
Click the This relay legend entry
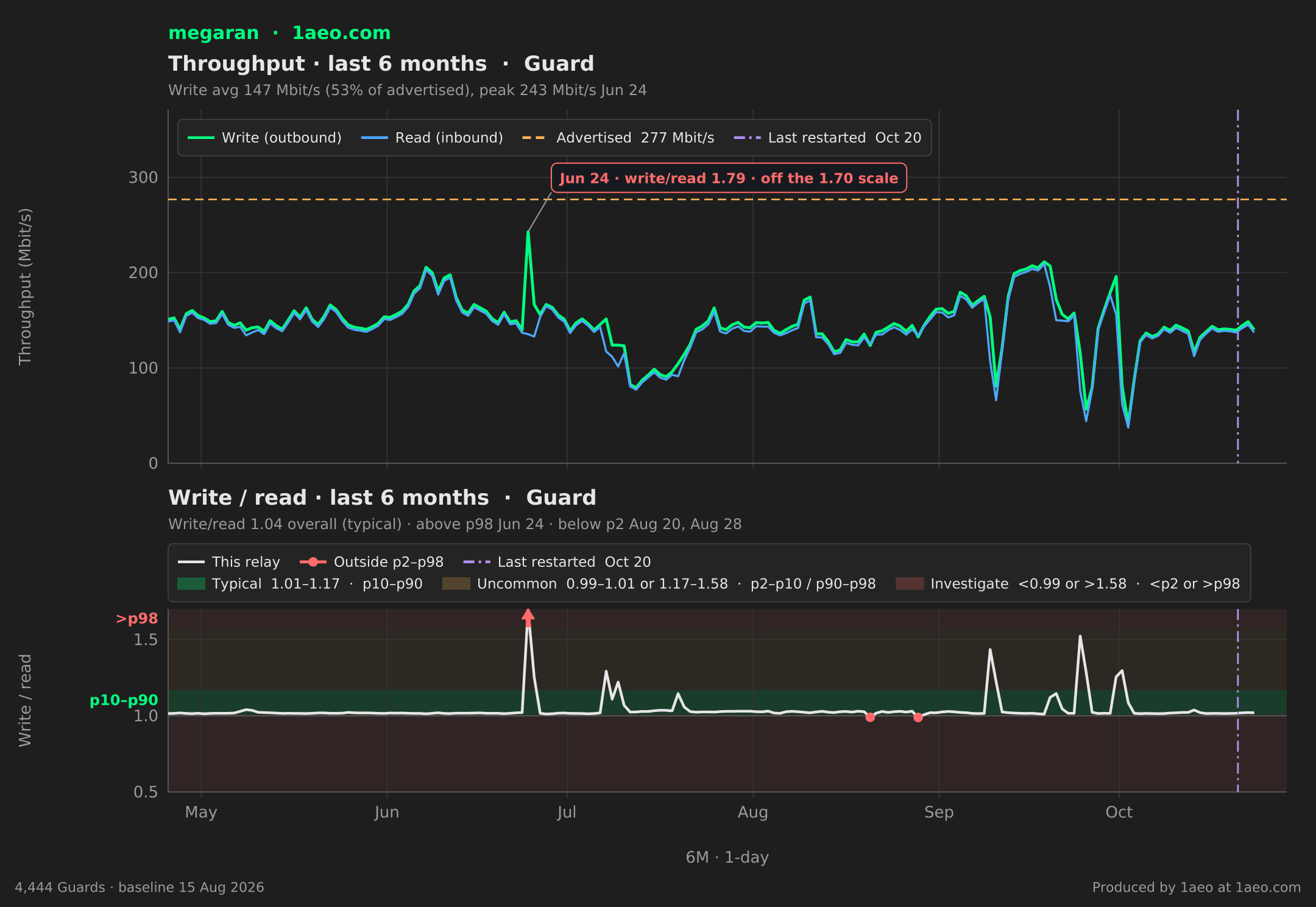(x=228, y=562)
